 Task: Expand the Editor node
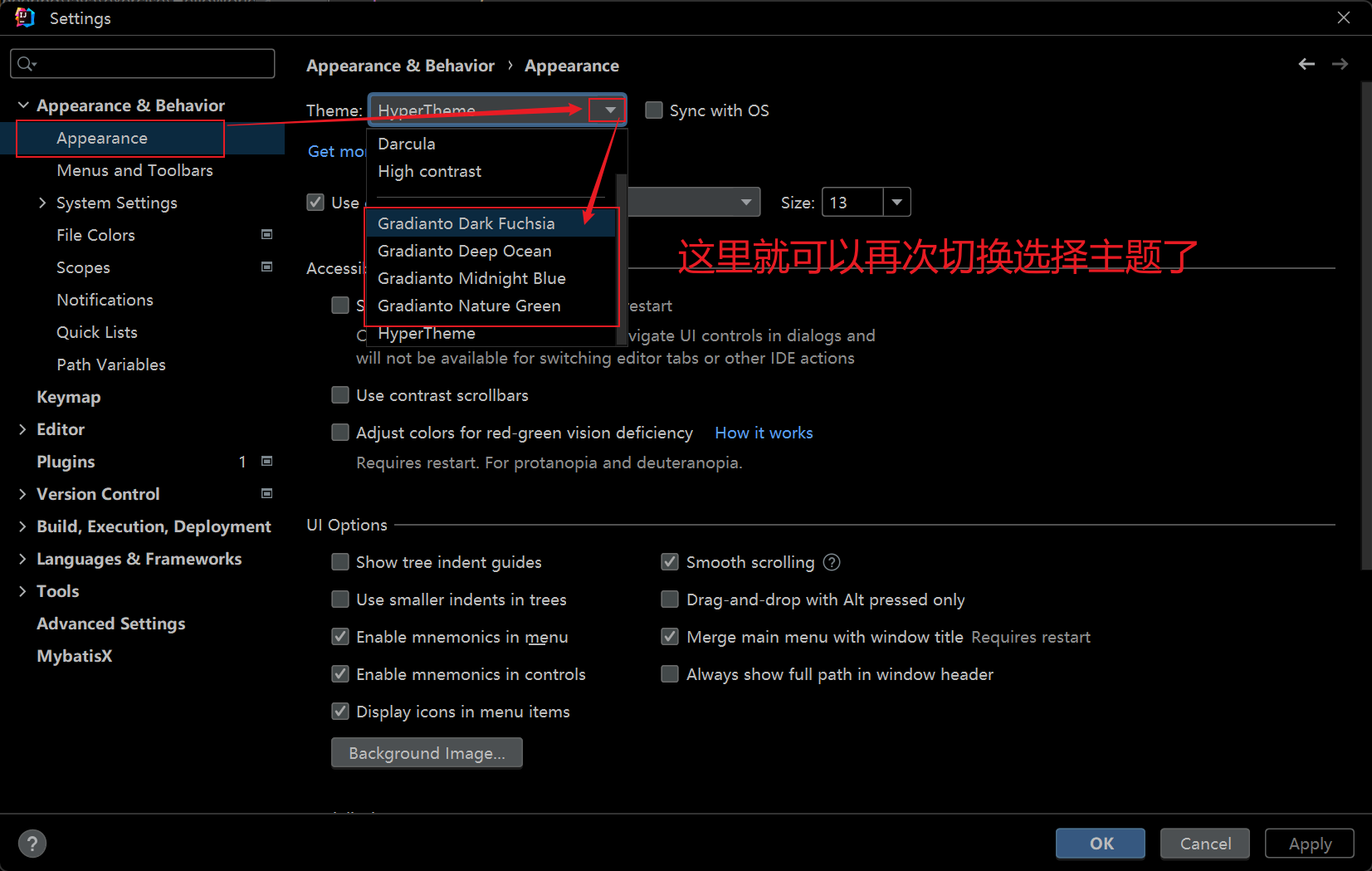[x=22, y=429]
